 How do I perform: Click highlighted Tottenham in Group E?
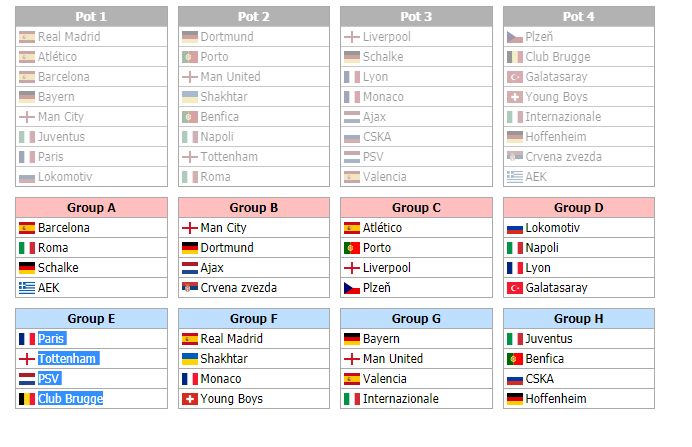pos(68,358)
